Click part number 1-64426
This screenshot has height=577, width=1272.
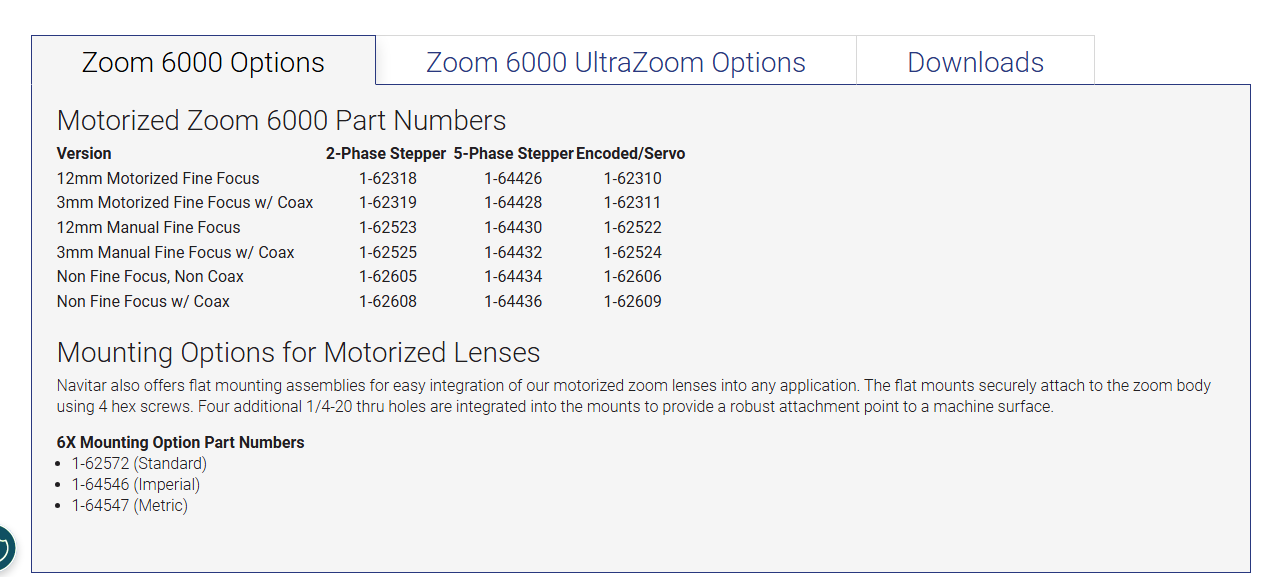[513, 178]
